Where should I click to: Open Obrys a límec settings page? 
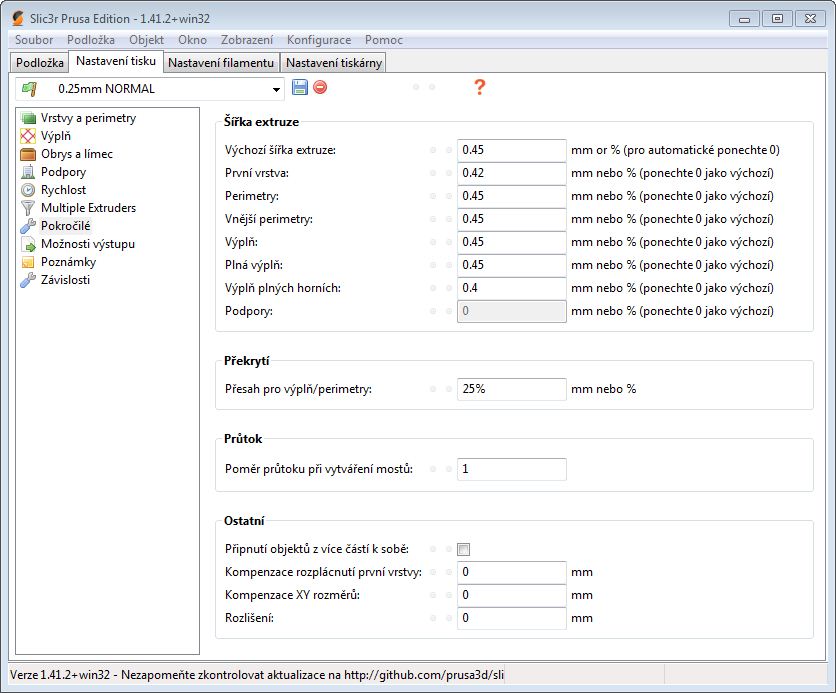click(76, 154)
